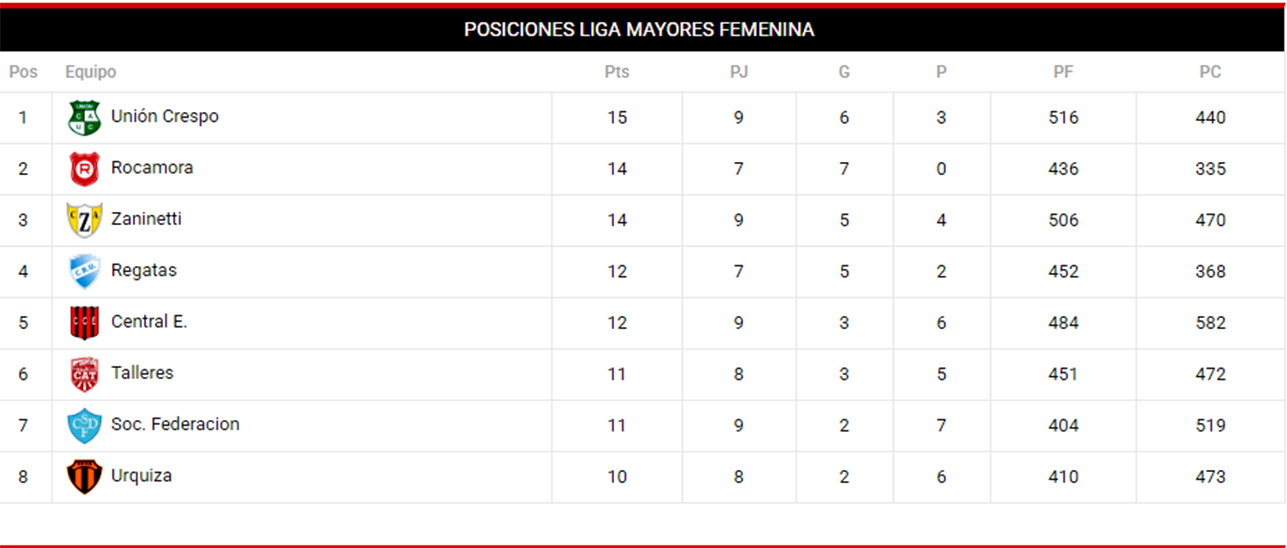Image resolution: width=1287 pixels, height=548 pixels.
Task: Select the Talleres team name
Action: pos(142,373)
